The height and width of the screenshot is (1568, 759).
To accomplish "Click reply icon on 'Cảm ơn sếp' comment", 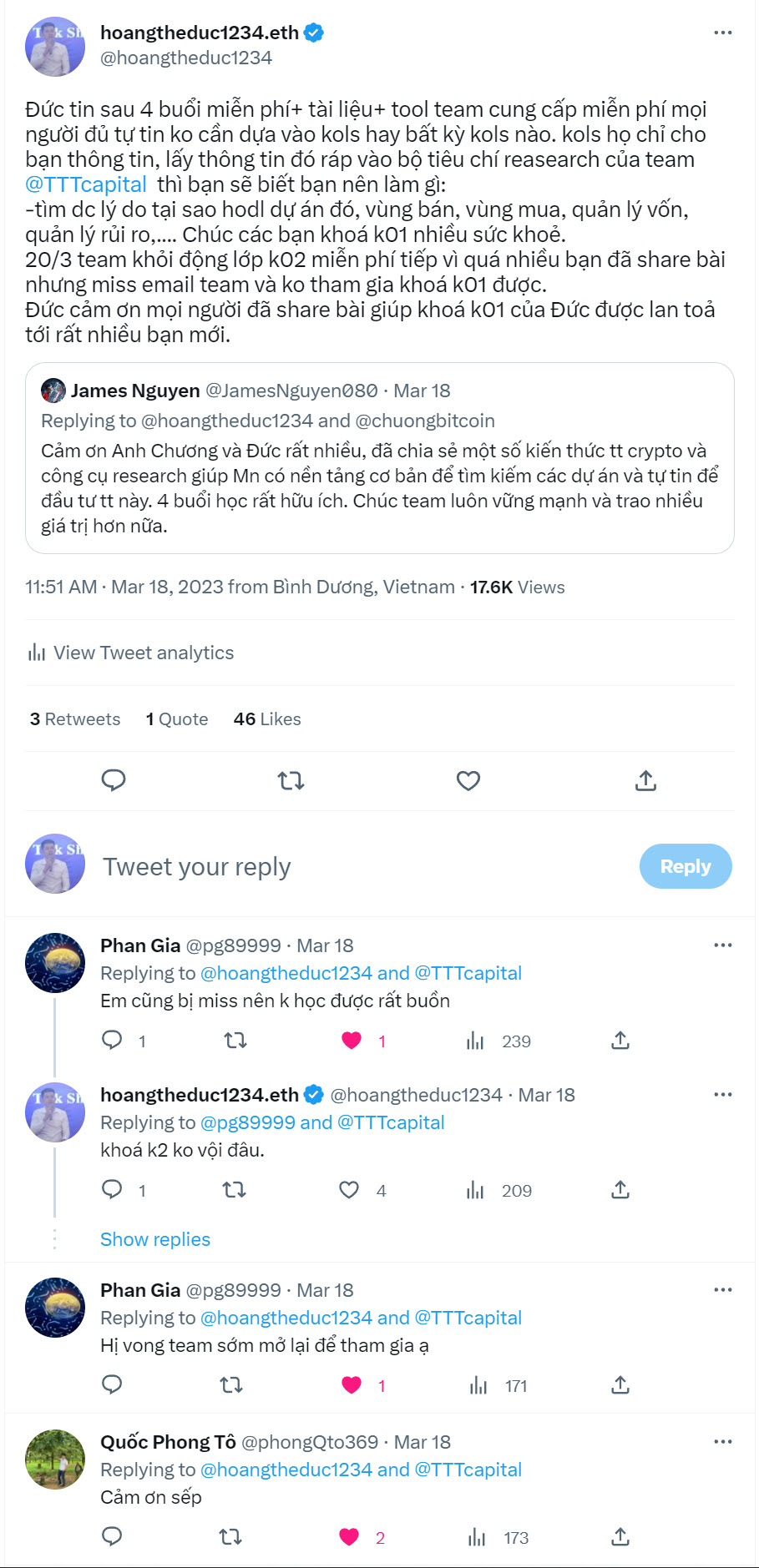I will coord(112,1536).
